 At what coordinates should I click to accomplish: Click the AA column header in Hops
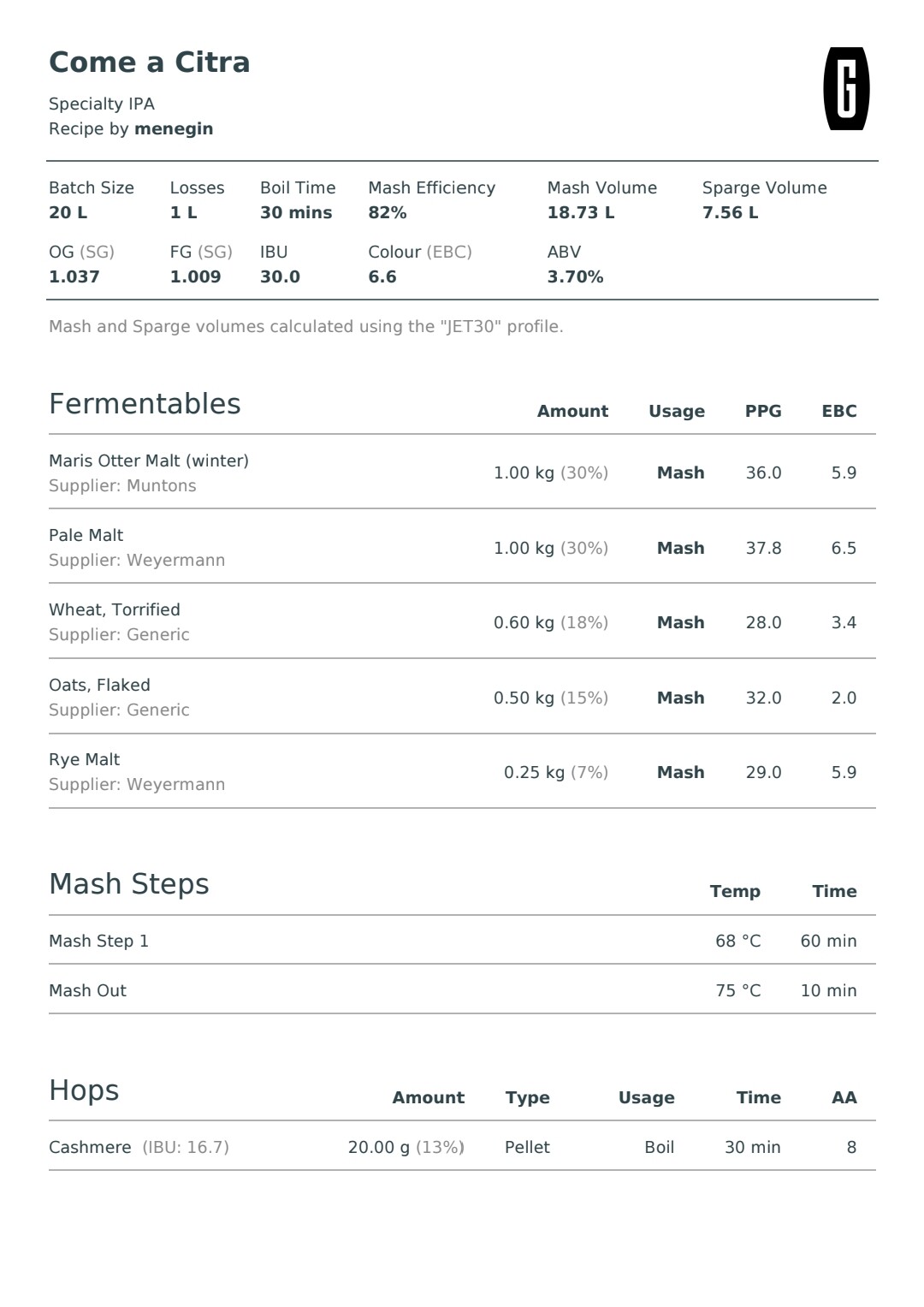tap(844, 1097)
